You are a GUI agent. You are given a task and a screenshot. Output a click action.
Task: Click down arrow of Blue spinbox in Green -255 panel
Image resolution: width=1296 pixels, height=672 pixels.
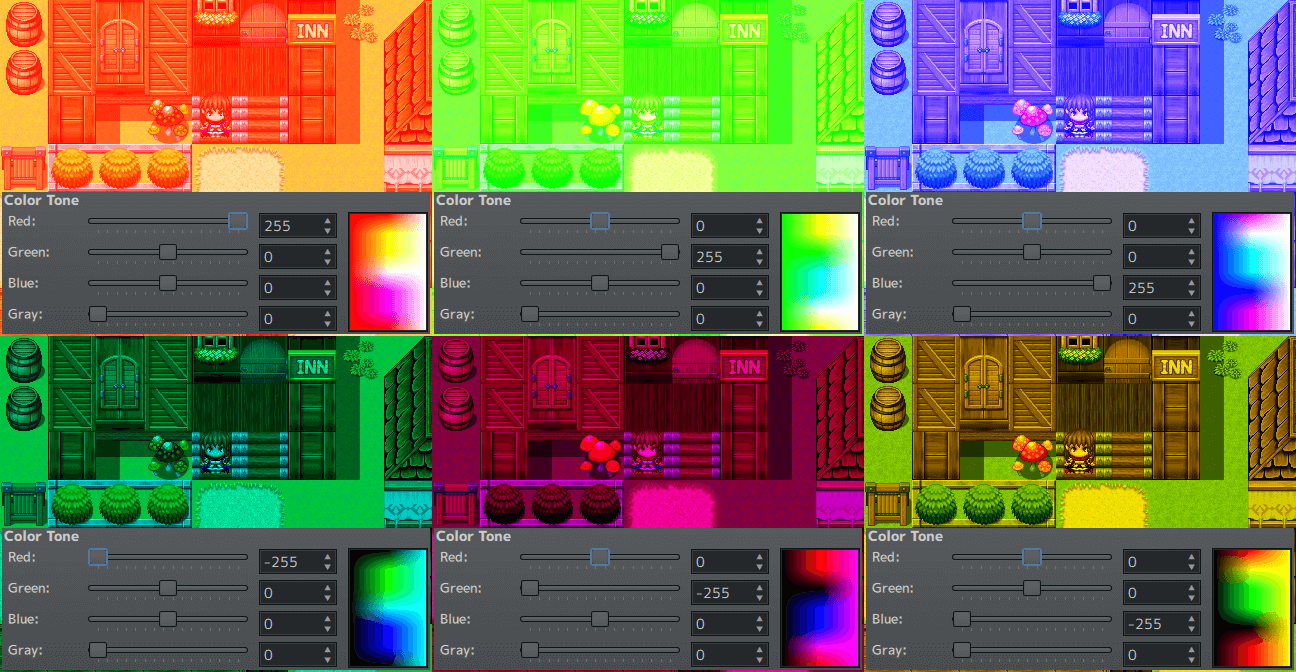tap(759, 630)
